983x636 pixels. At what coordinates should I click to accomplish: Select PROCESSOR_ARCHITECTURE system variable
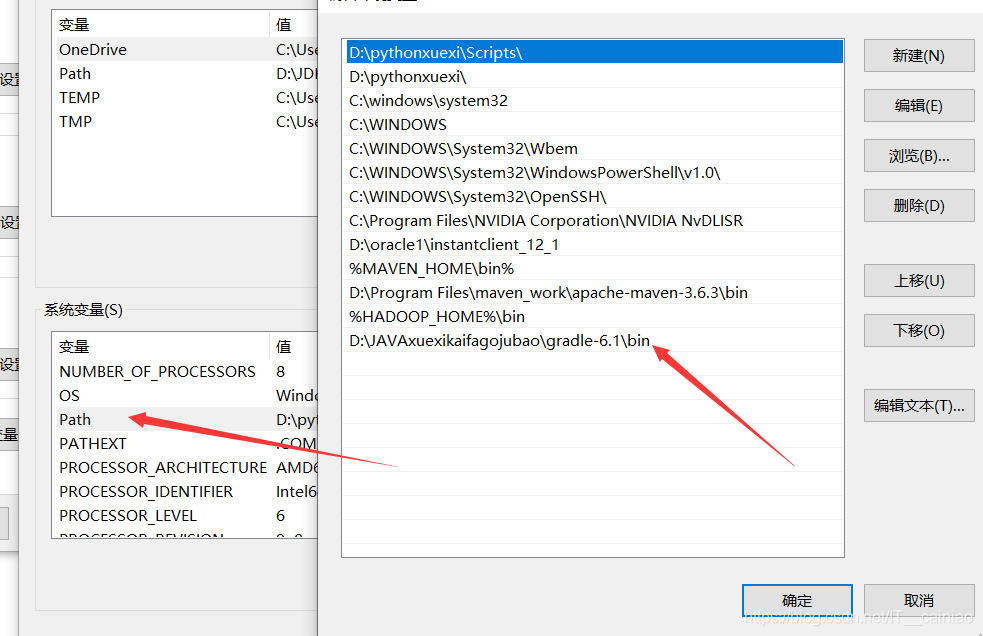186,467
